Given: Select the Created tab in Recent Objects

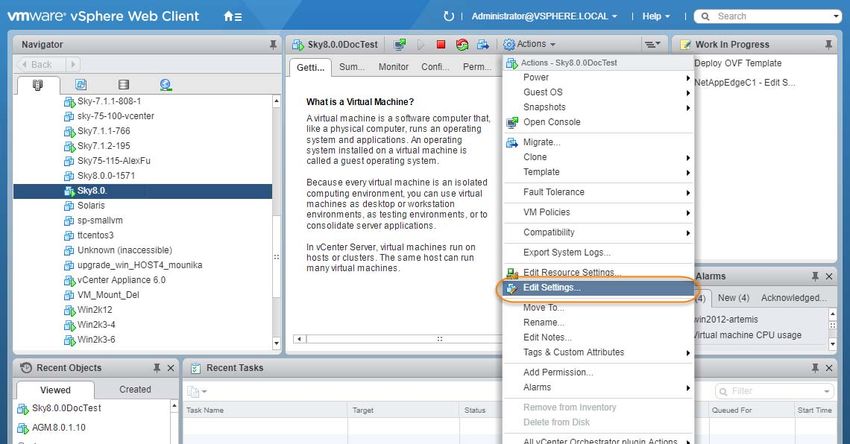Looking at the screenshot, I should click(x=135, y=389).
